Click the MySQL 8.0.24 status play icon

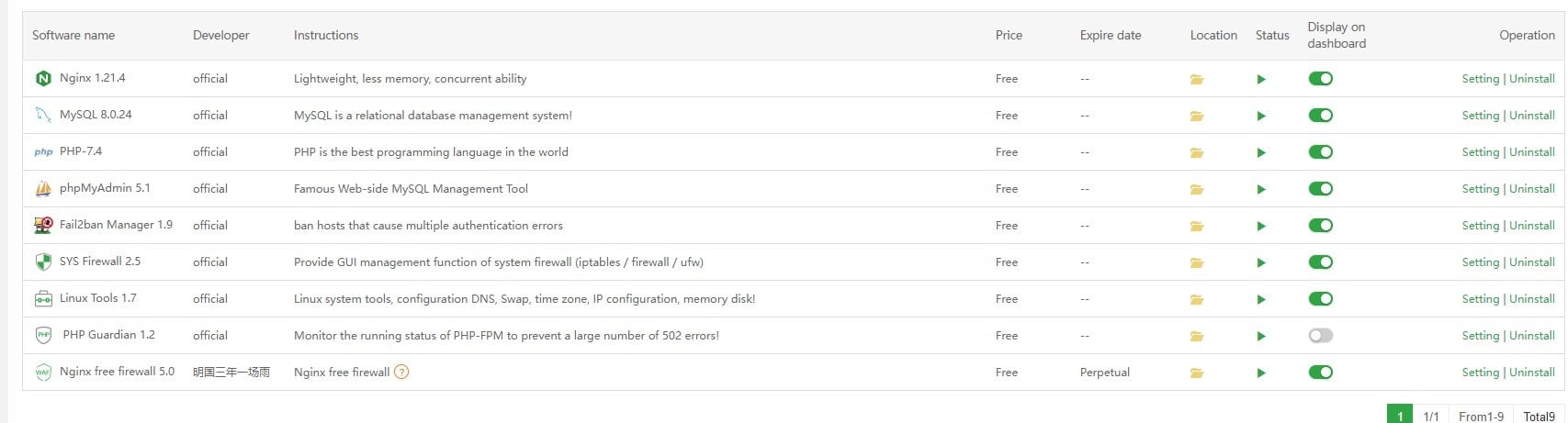[x=1261, y=116]
